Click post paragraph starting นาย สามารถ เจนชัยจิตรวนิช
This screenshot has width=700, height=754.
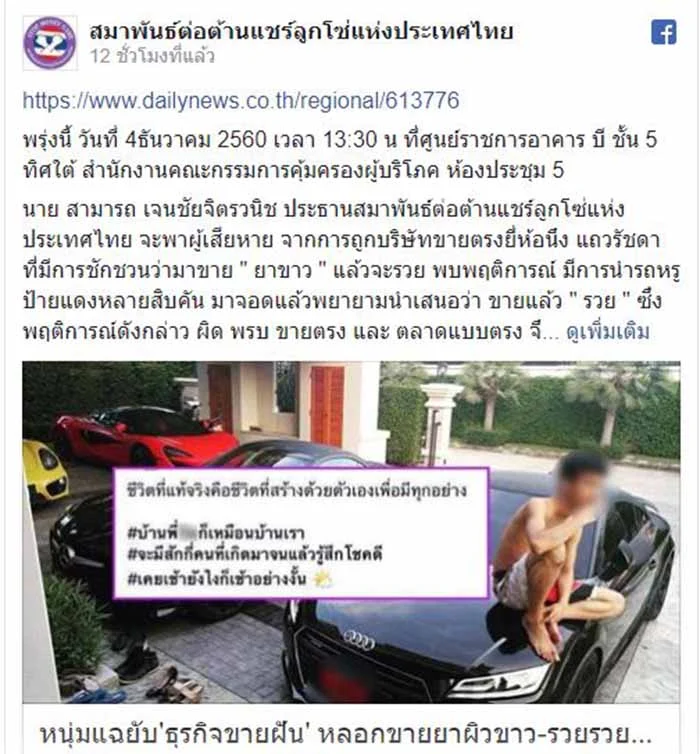pos(351,271)
